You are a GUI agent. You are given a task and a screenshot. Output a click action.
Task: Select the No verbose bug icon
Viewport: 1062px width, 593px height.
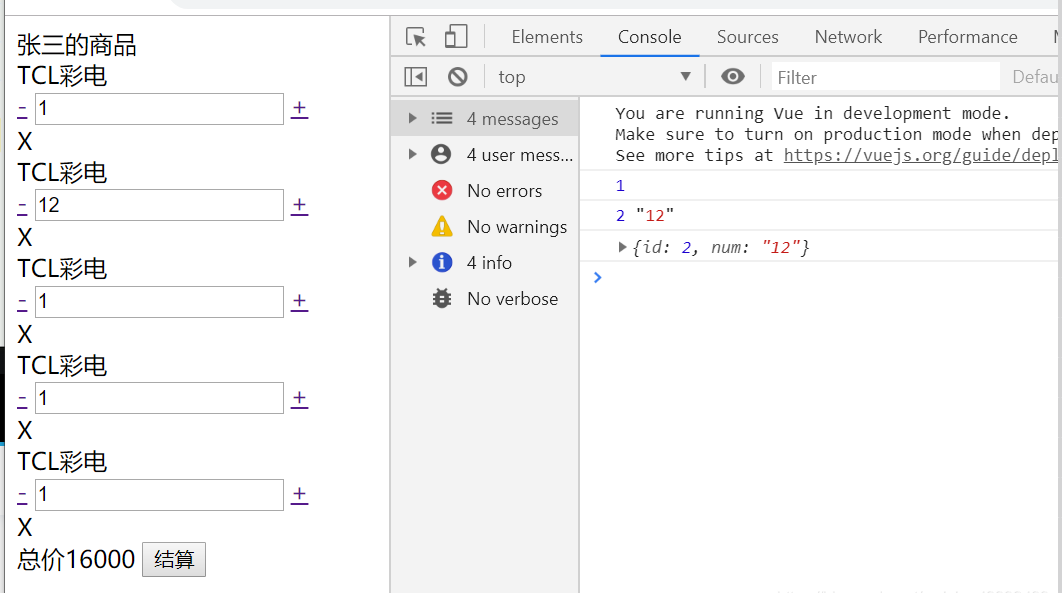point(442,299)
